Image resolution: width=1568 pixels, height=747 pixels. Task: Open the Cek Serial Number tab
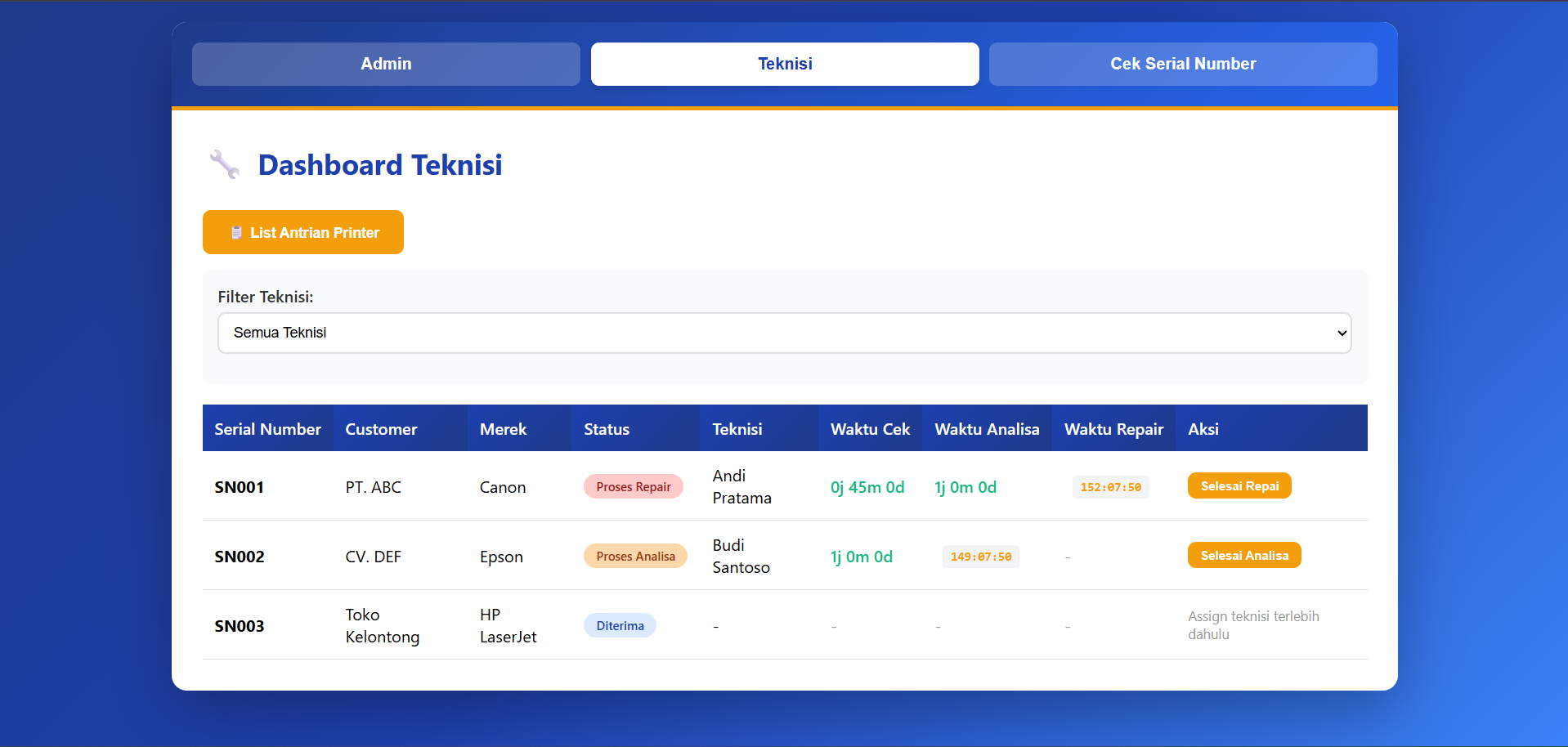point(1182,64)
